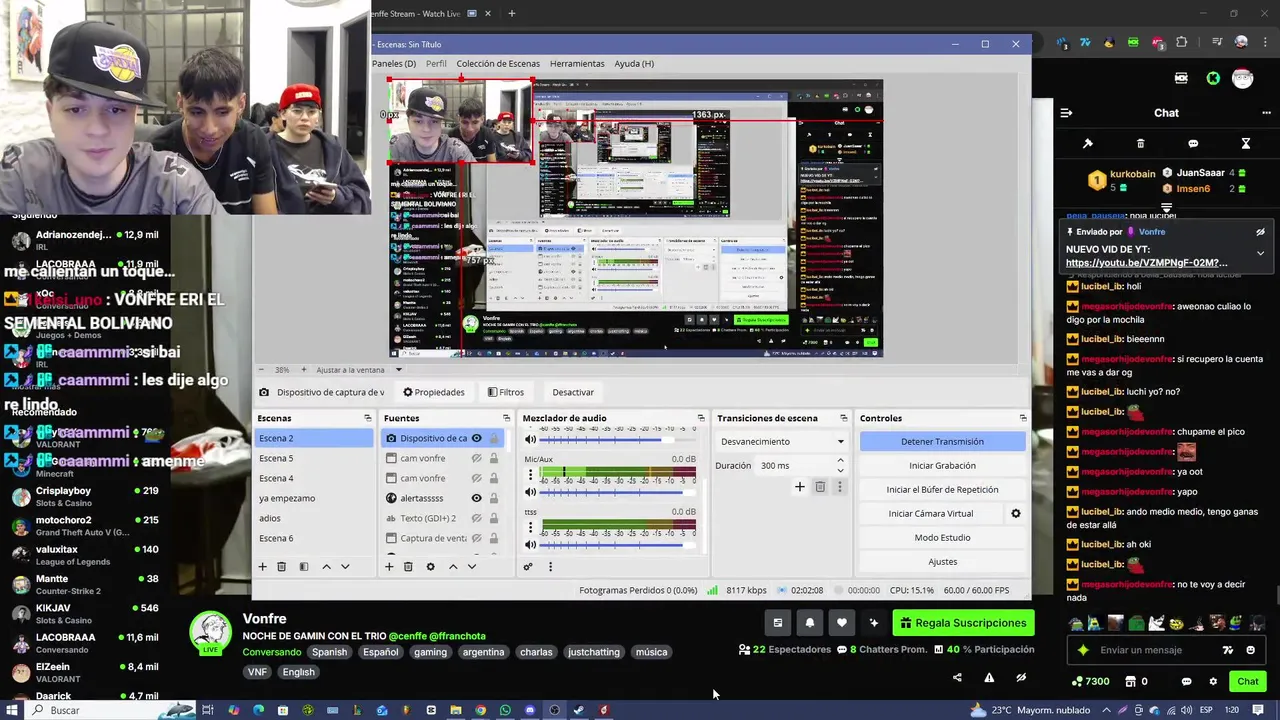Click Regala Suscripciones button
The width and height of the screenshot is (1280, 720).
tap(963, 623)
